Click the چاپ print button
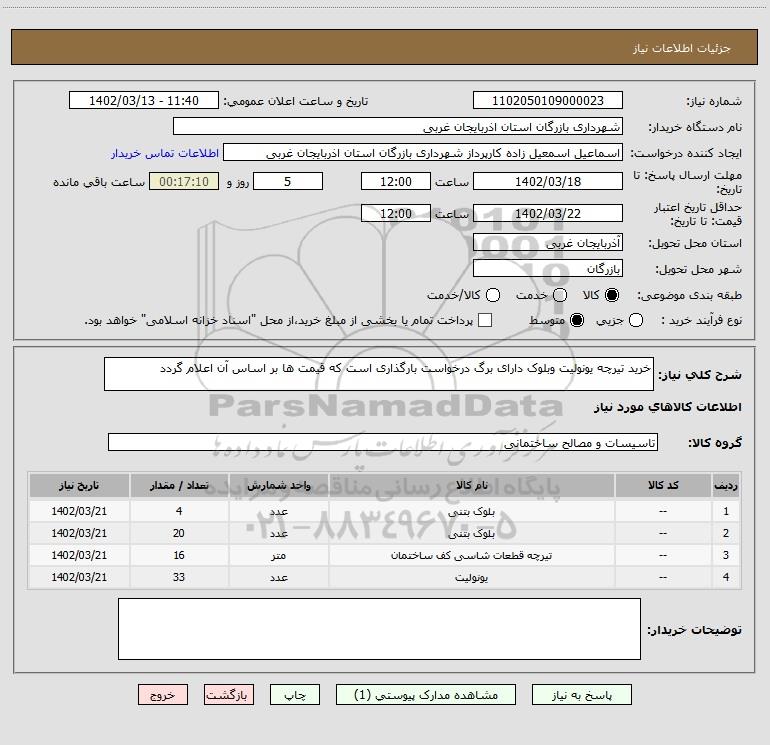 click(295, 695)
